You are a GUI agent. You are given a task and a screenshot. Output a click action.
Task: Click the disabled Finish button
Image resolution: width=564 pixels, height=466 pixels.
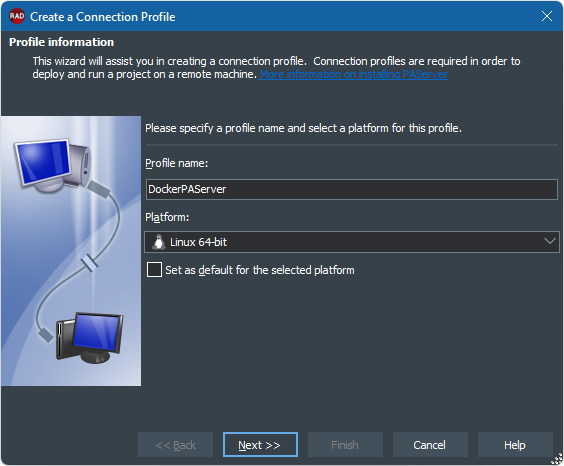pyautogui.click(x=345, y=445)
